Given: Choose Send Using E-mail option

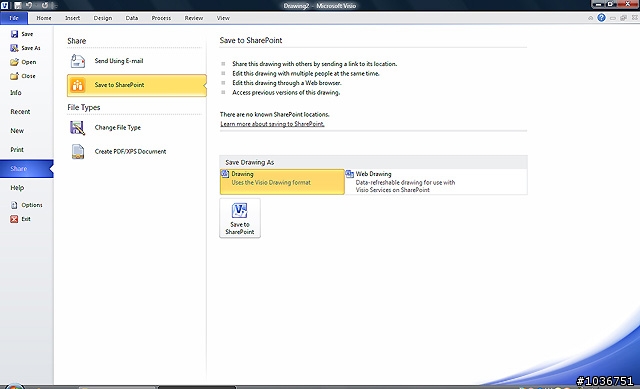Looking at the screenshot, I should [136, 61].
